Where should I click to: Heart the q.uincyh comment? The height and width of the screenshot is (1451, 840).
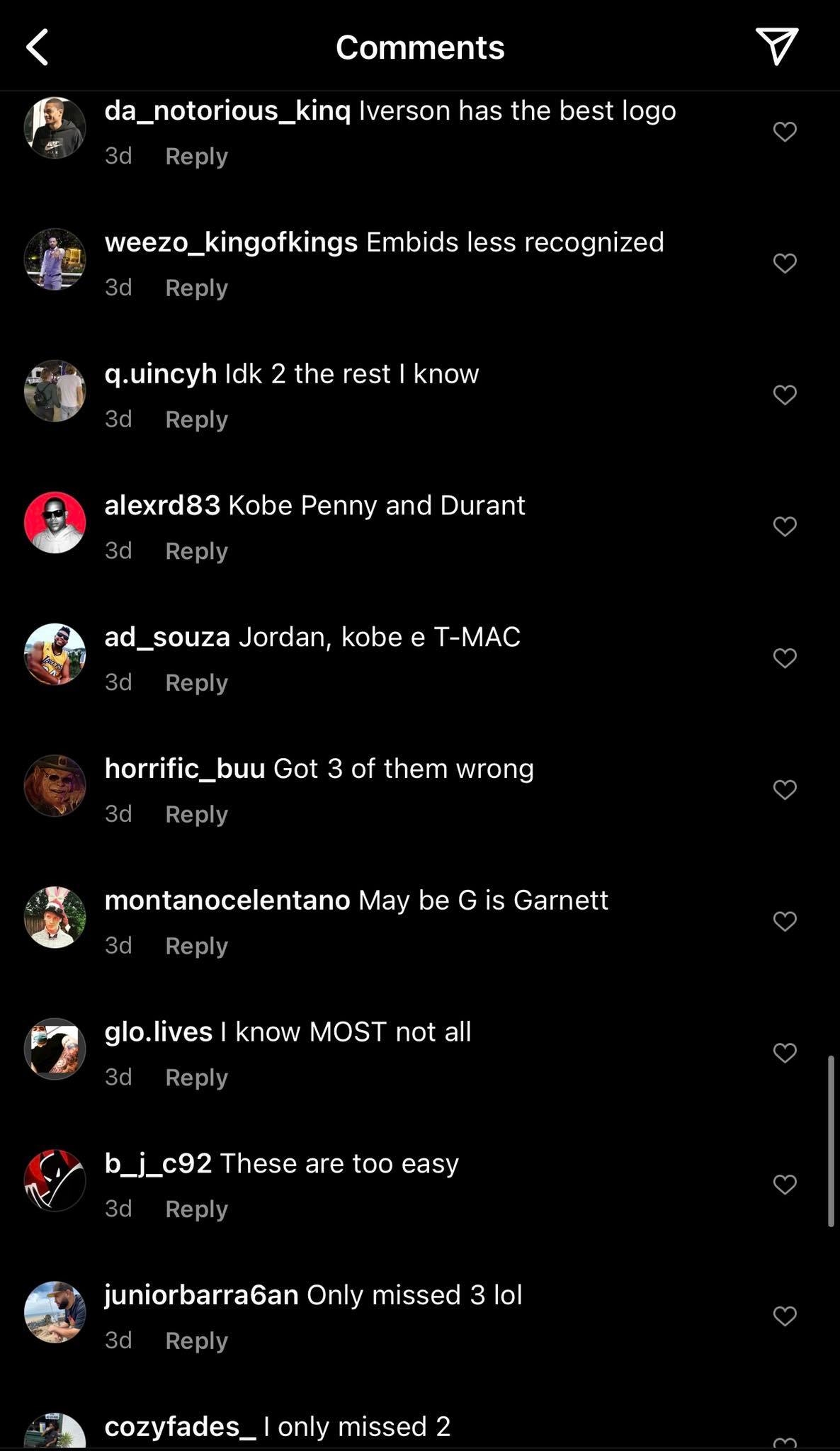[x=785, y=395]
